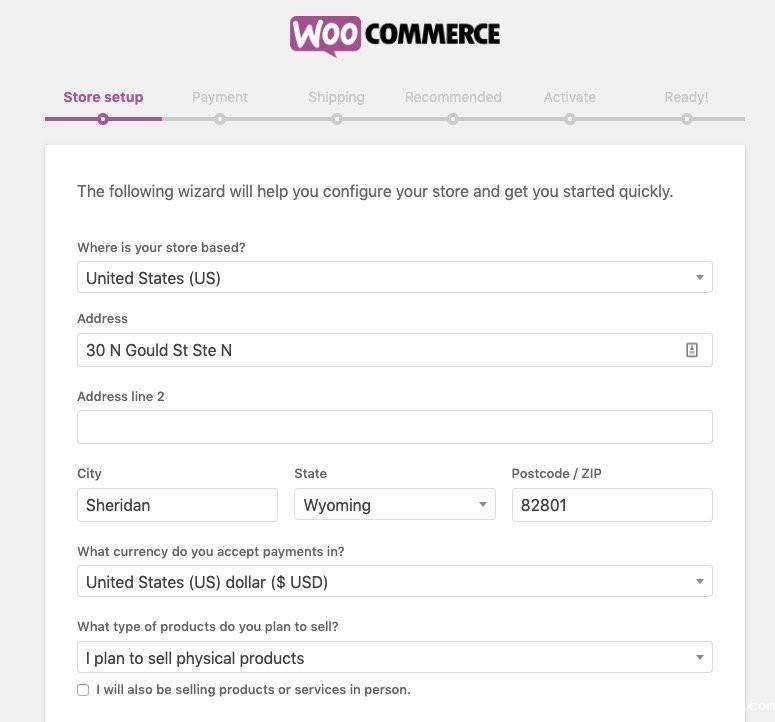Click the Store setup step circle marker
The width and height of the screenshot is (775, 722).
[103, 119]
